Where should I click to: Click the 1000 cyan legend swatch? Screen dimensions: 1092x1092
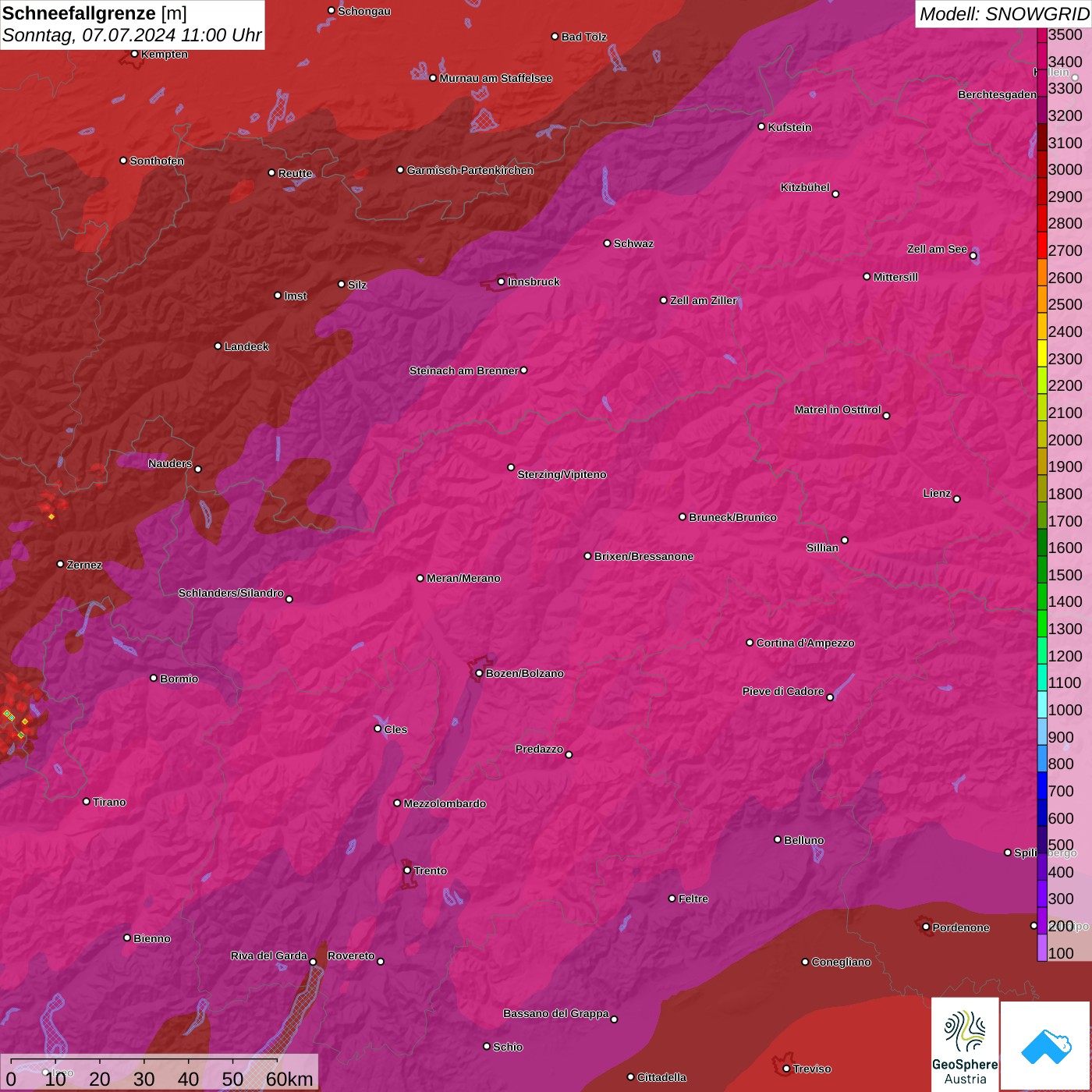click(x=1042, y=705)
